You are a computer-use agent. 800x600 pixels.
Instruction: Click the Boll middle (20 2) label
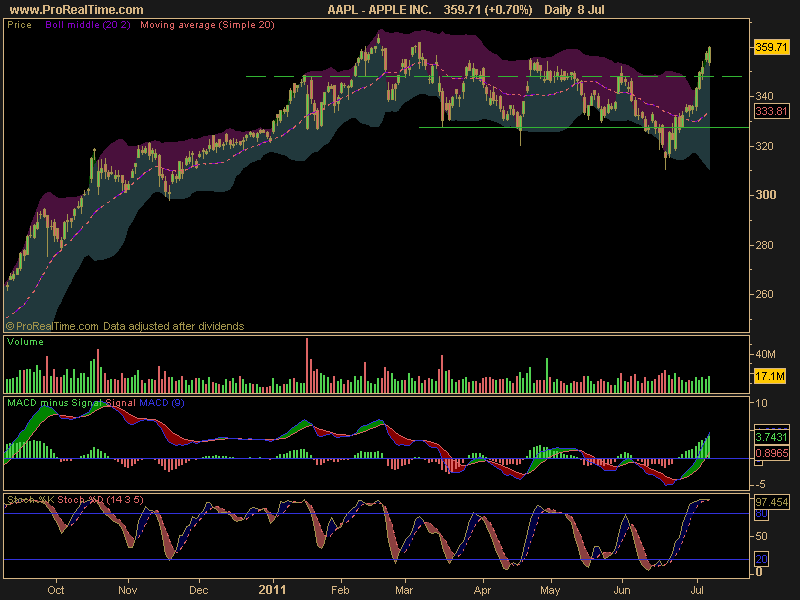pyautogui.click(x=88, y=25)
